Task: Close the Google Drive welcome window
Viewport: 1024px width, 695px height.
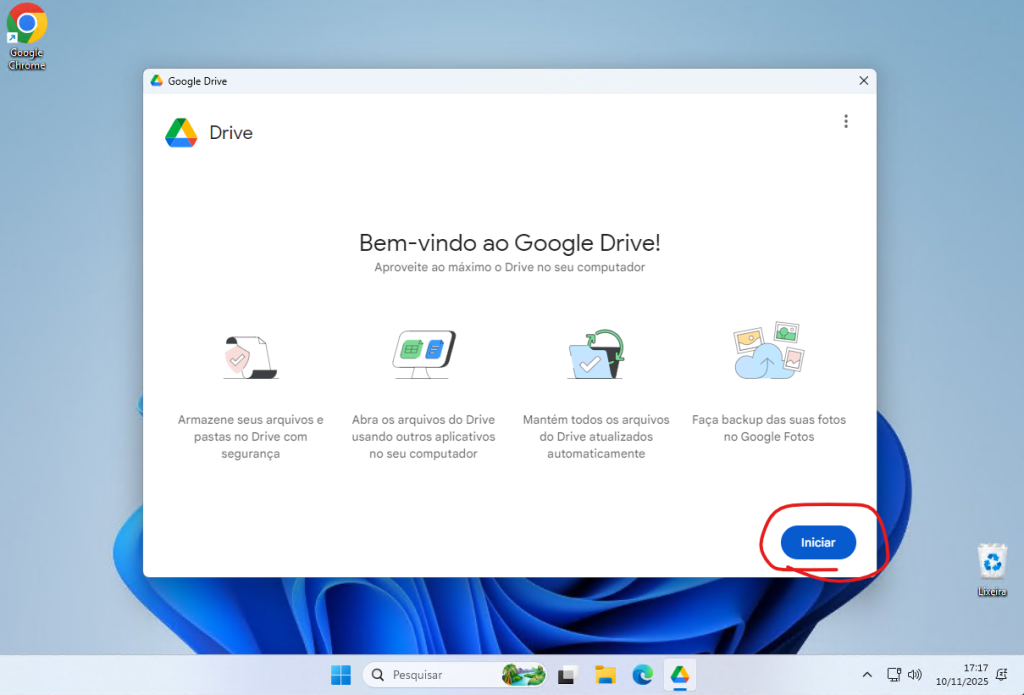Action: [863, 81]
